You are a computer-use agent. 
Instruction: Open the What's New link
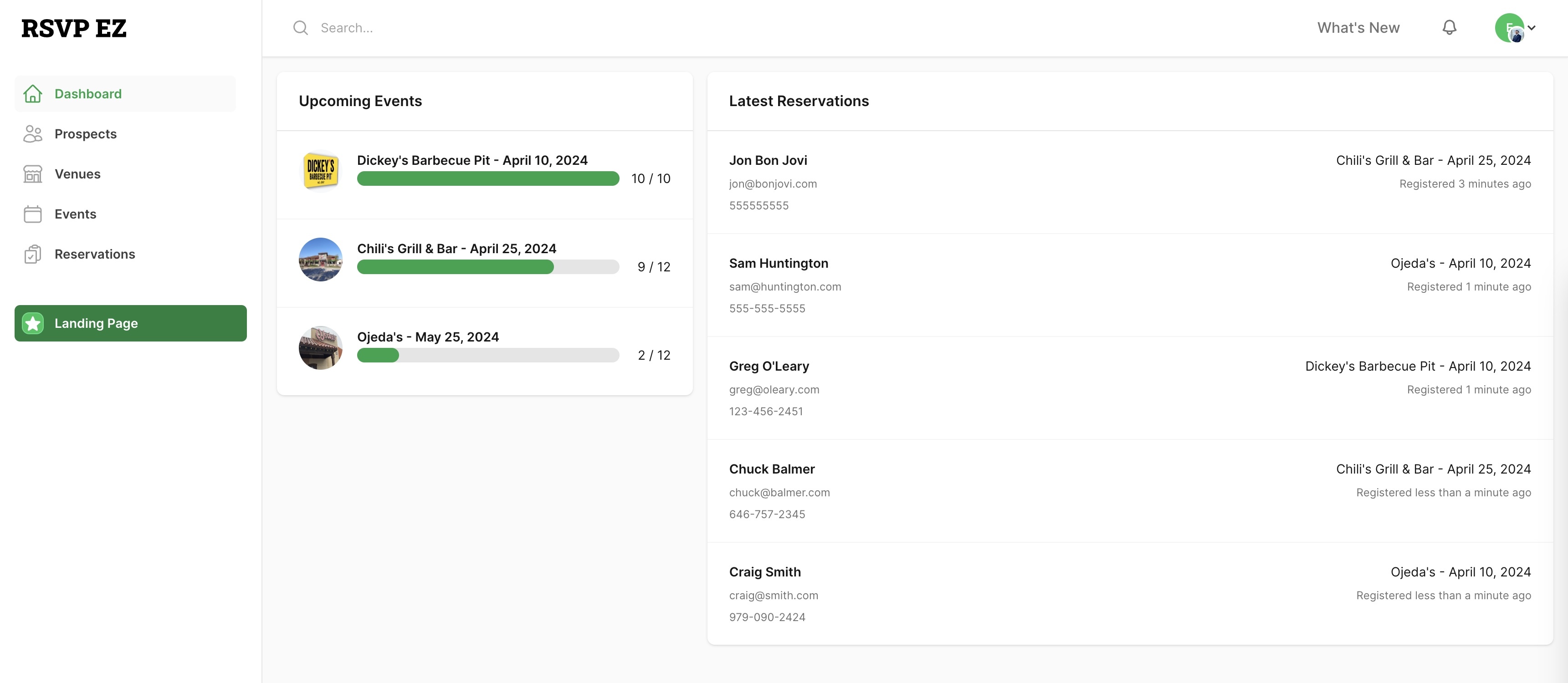1358,27
